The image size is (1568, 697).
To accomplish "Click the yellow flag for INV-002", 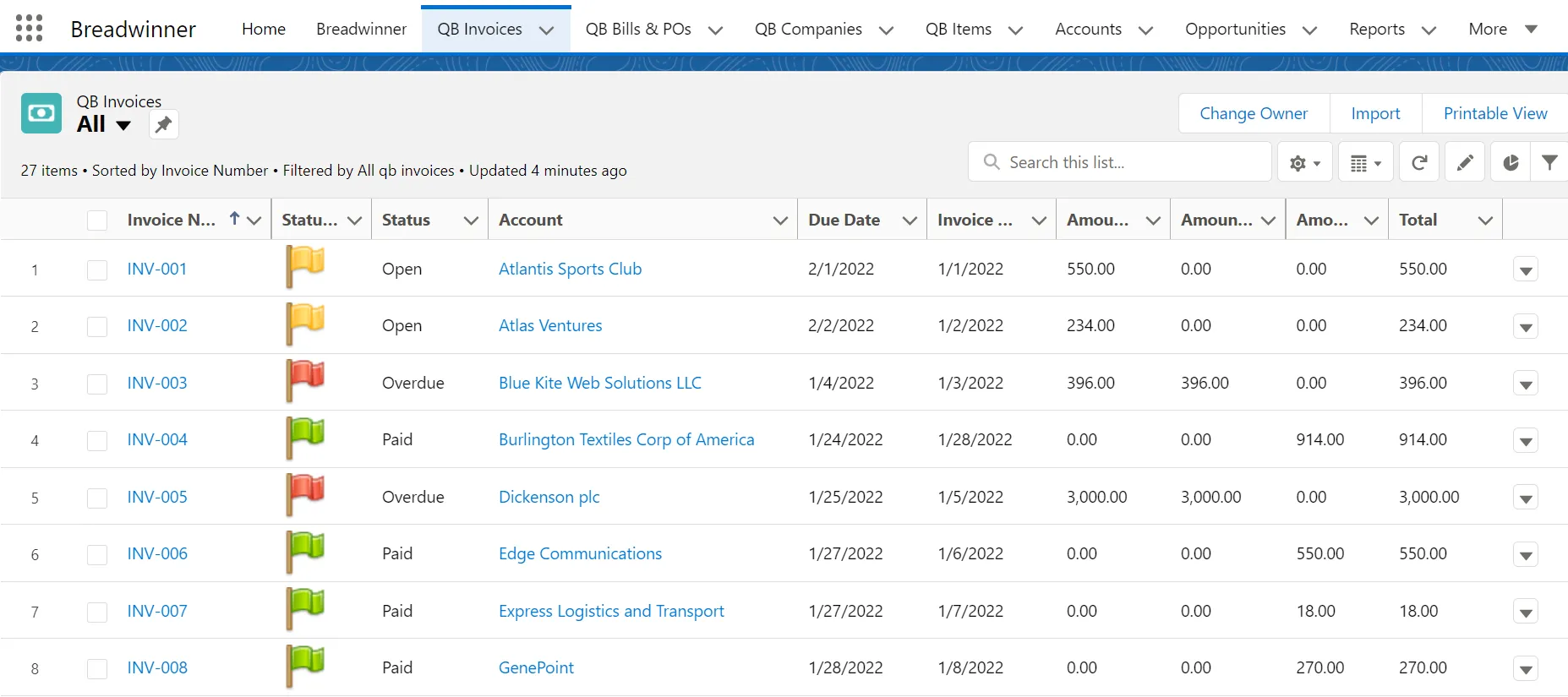I will click(305, 324).
